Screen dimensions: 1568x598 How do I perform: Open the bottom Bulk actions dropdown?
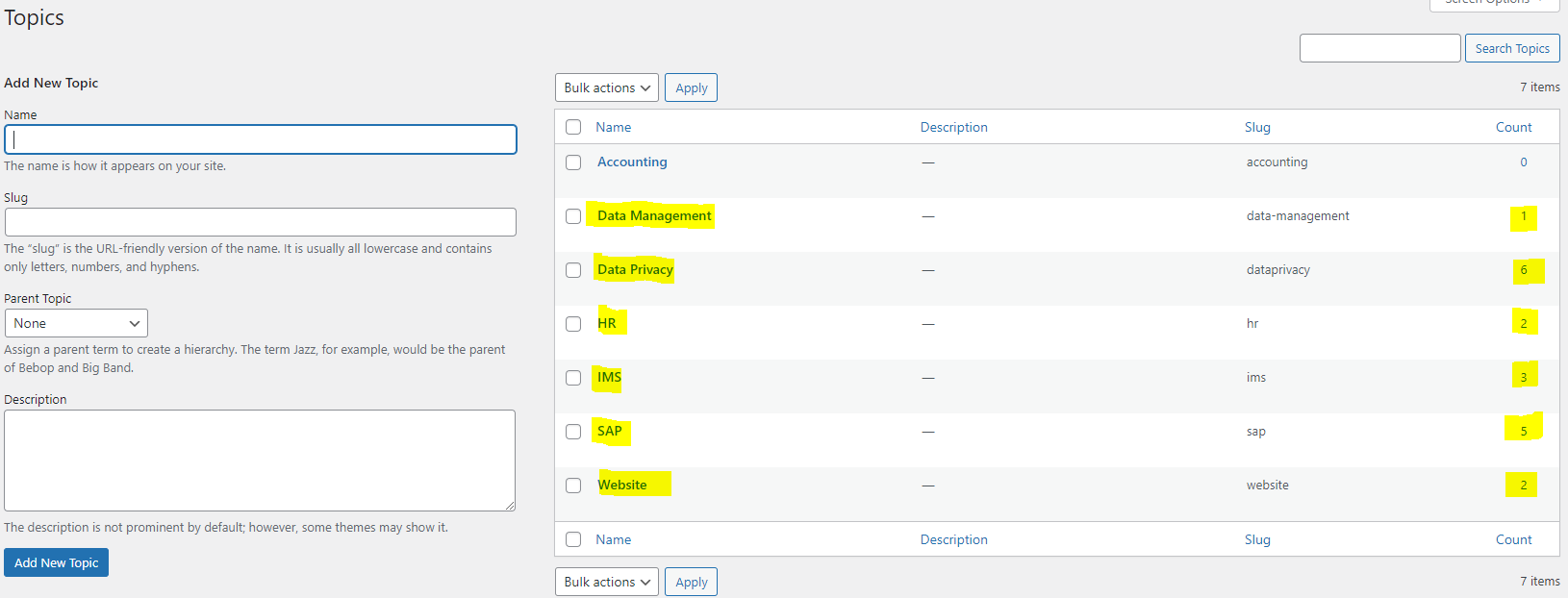click(x=606, y=582)
